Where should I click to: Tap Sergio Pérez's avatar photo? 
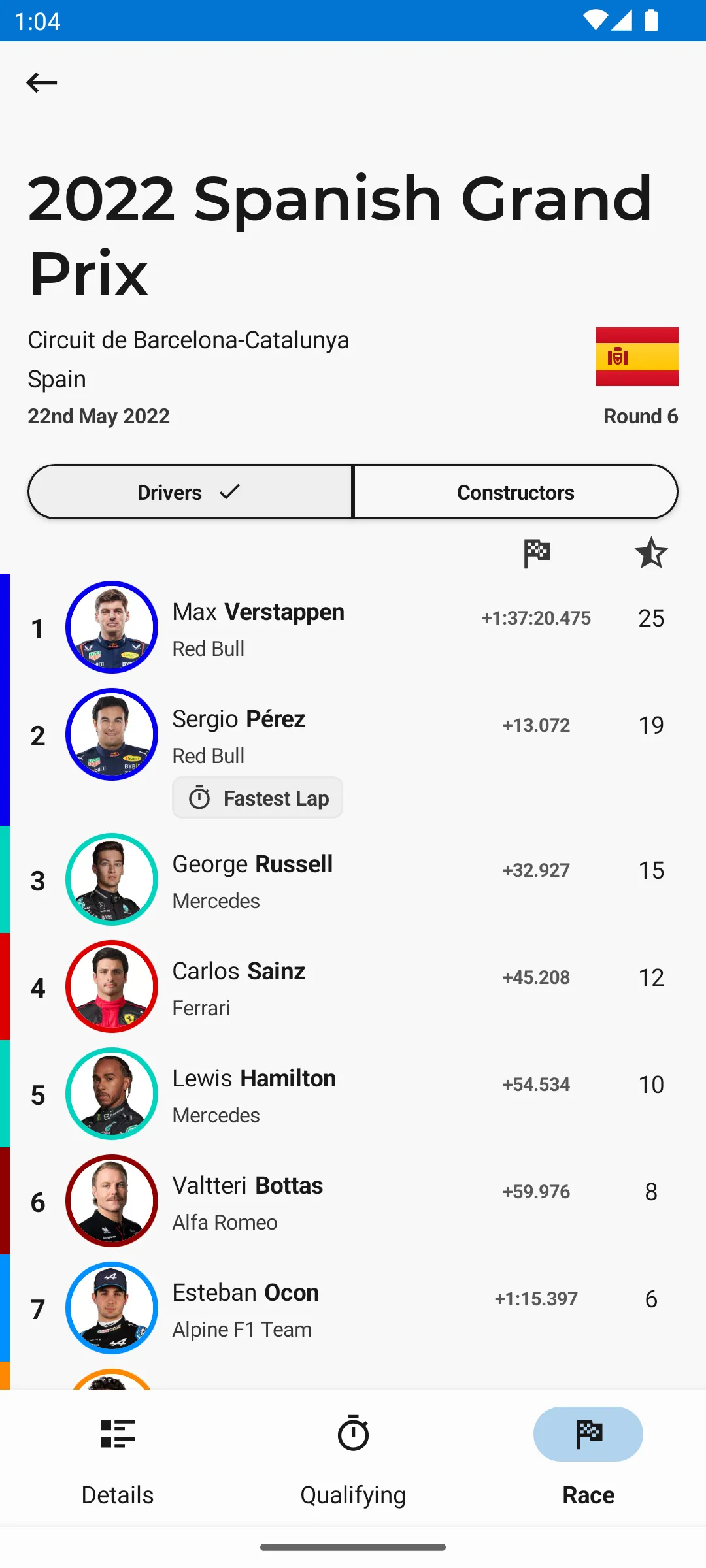tap(112, 734)
